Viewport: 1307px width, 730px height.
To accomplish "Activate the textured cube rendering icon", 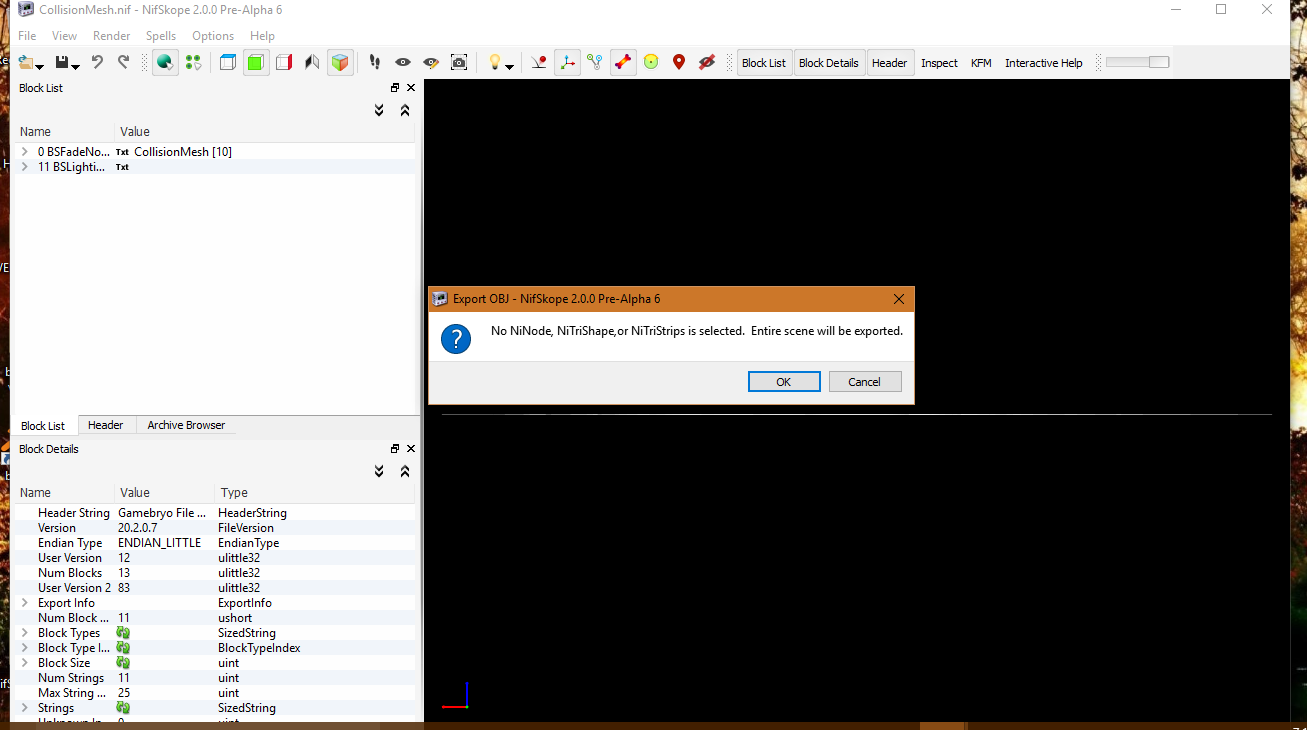I will pos(340,62).
